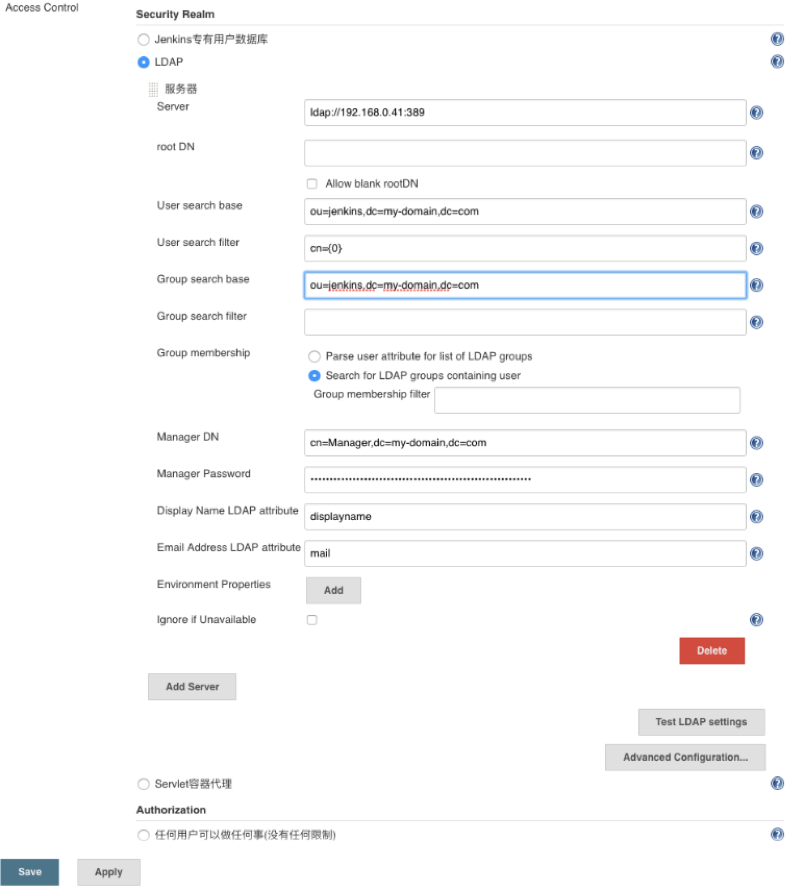This screenshot has height=889, width=802.
Task: Open help for root DN field
Action: (756, 153)
